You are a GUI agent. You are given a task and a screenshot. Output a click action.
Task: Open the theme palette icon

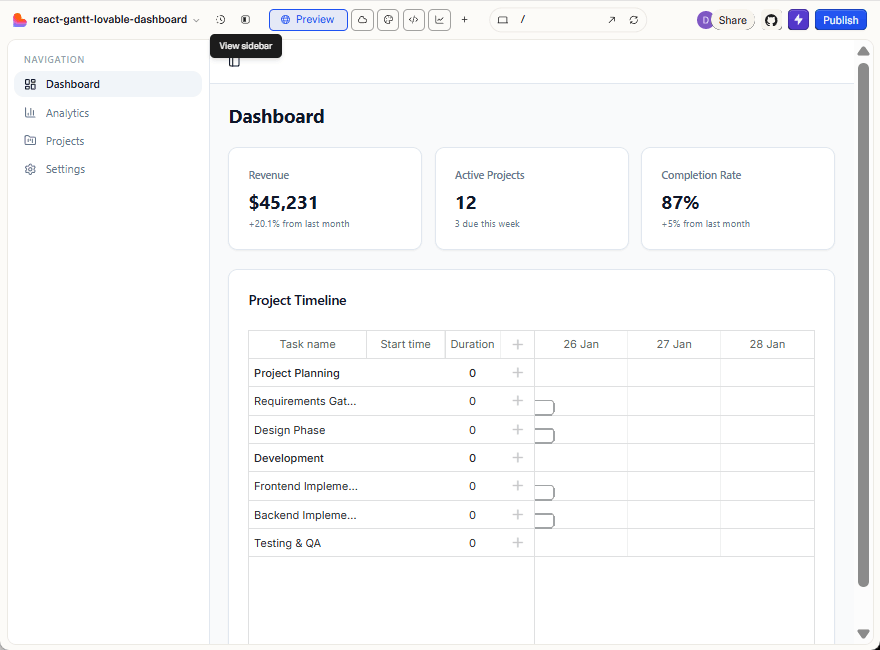pyautogui.click(x=388, y=19)
